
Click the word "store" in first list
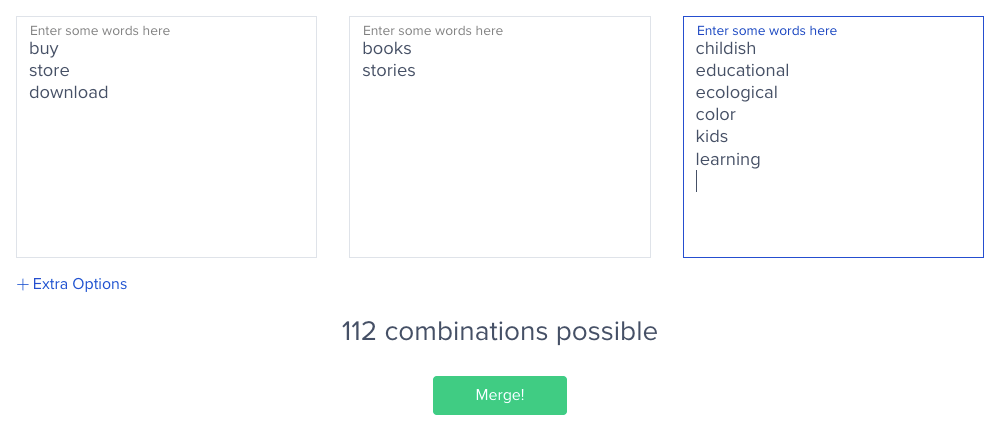pos(49,71)
